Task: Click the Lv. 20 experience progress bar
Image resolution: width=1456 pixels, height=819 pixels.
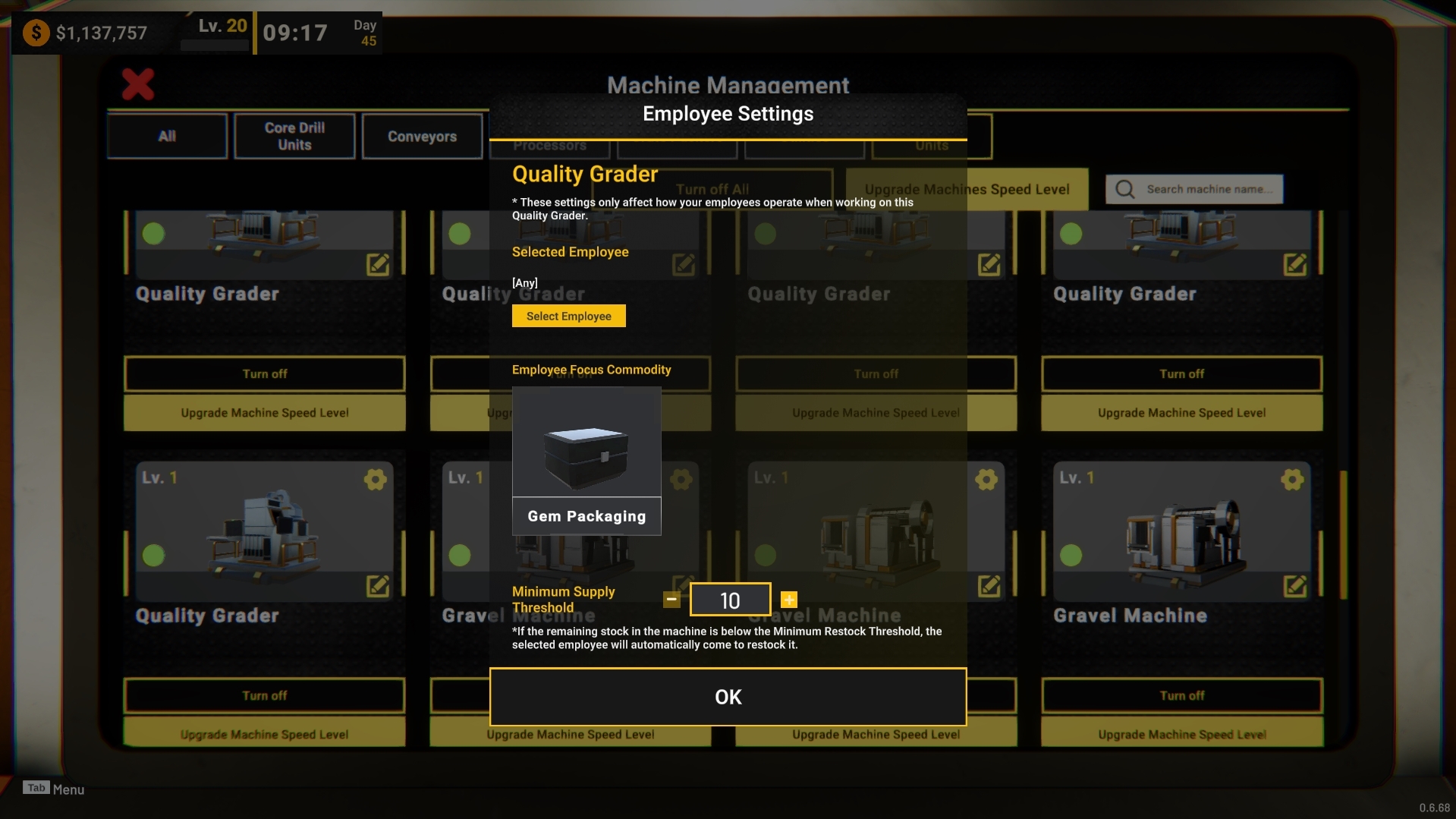Action: (x=215, y=46)
